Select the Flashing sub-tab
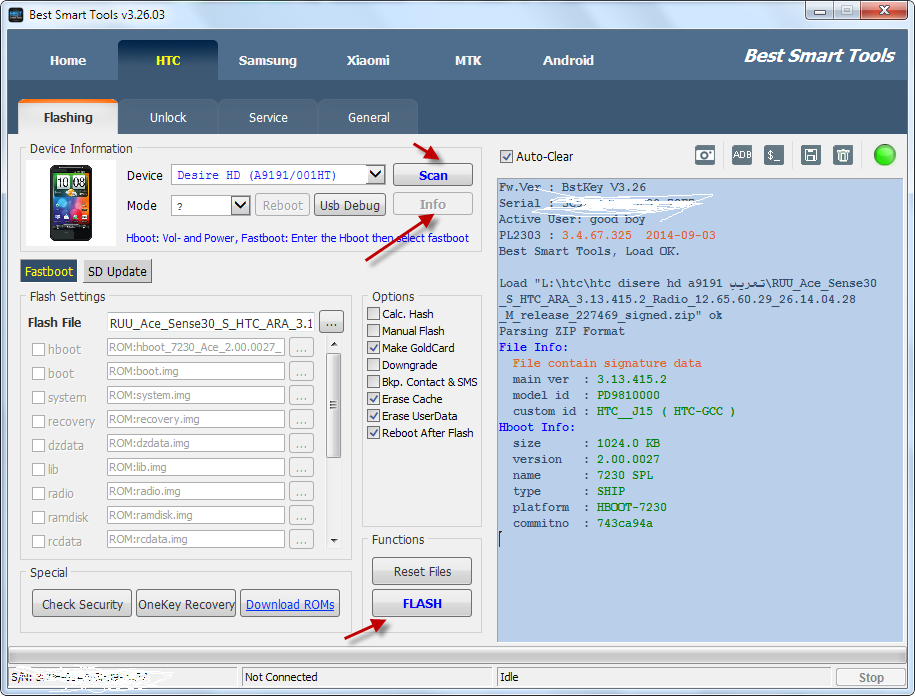Image resolution: width=915 pixels, height=696 pixels. point(68,117)
